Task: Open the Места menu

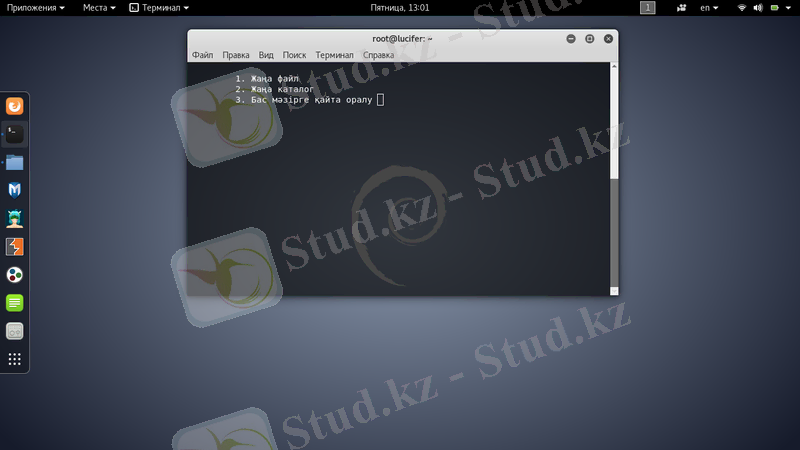Action: (99, 8)
